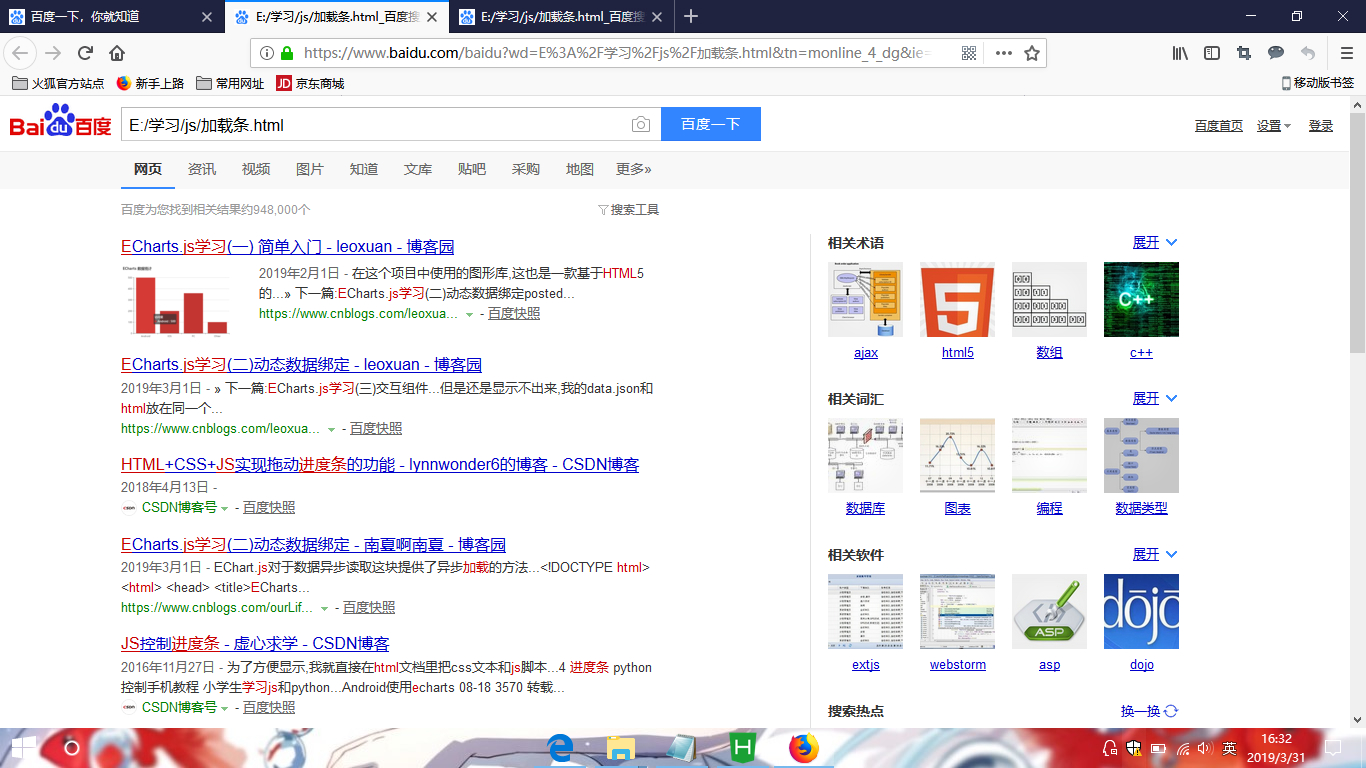The height and width of the screenshot is (768, 1366).
Task: Open Microsoft Edge from the taskbar
Action: click(x=560, y=747)
